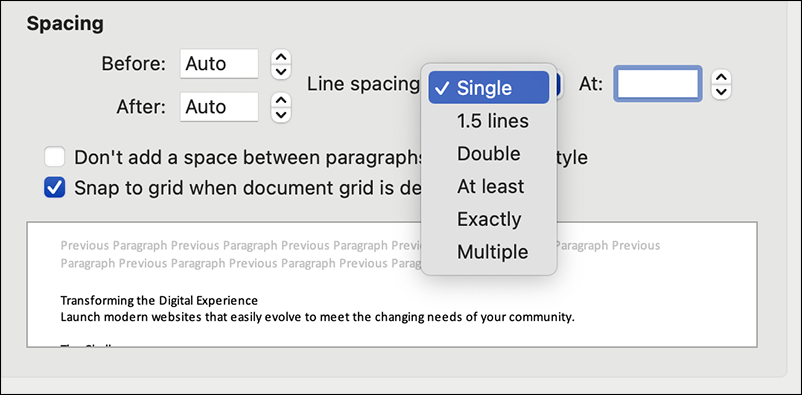
Task: Decrease After spacing with down arrow
Action: click(x=280, y=114)
